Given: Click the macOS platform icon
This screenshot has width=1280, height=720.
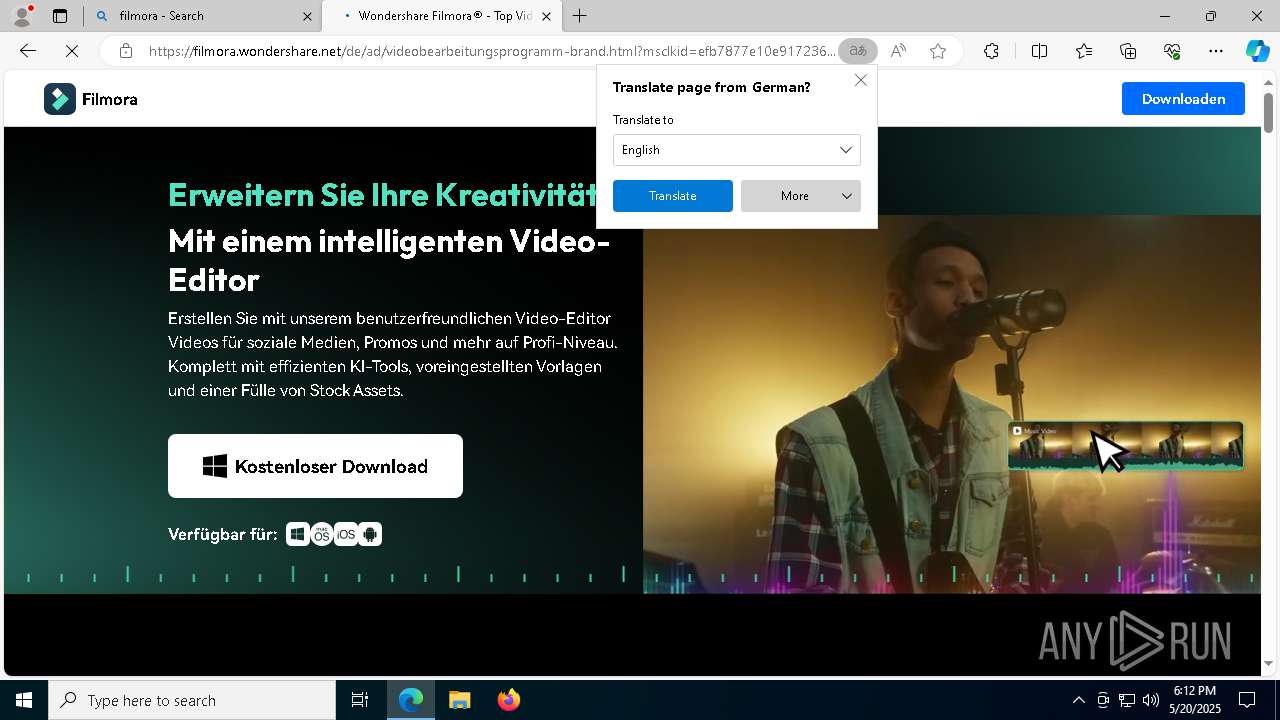Looking at the screenshot, I should click(x=321, y=534).
